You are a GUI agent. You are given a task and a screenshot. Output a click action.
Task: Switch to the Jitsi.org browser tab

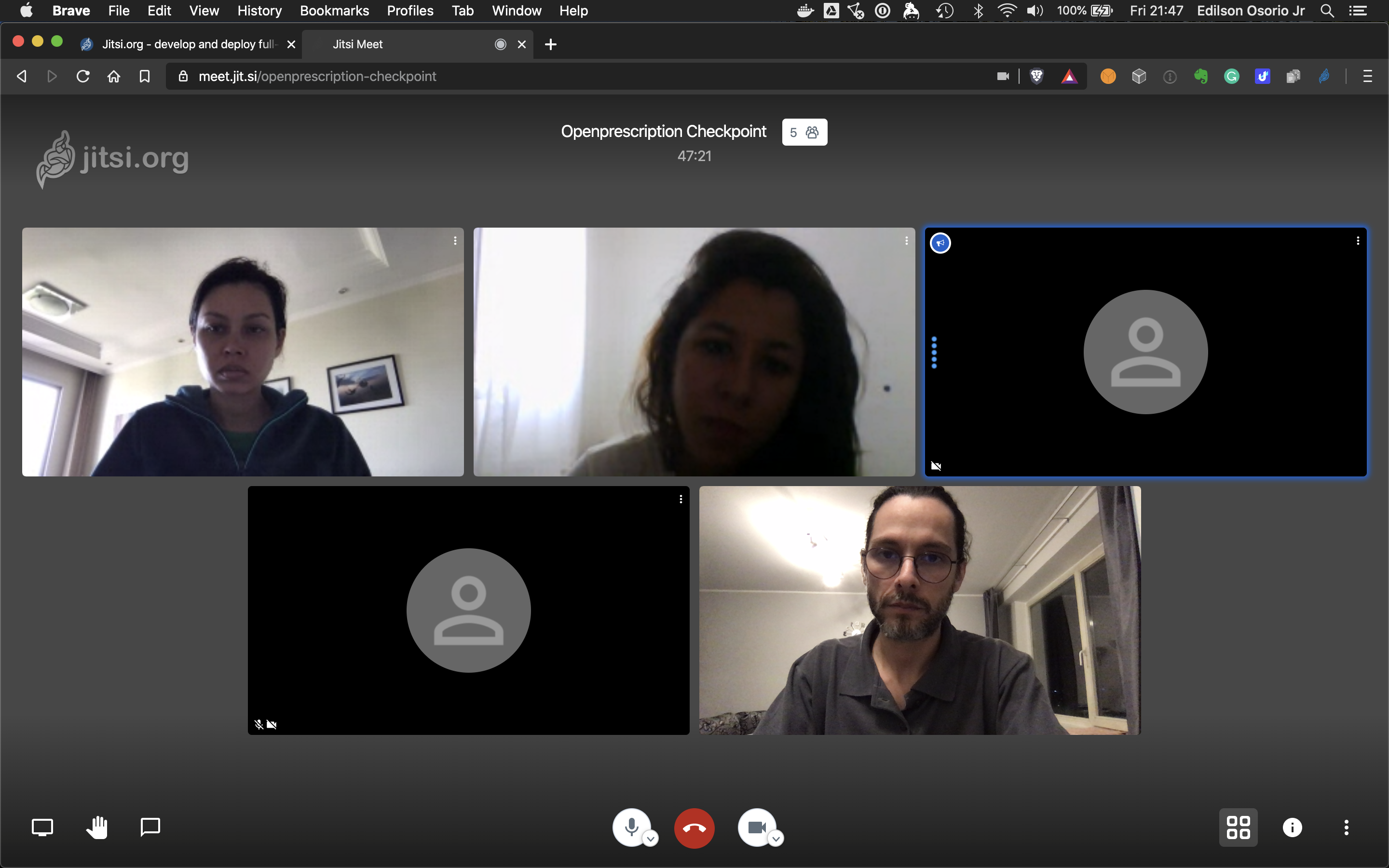coord(187,44)
